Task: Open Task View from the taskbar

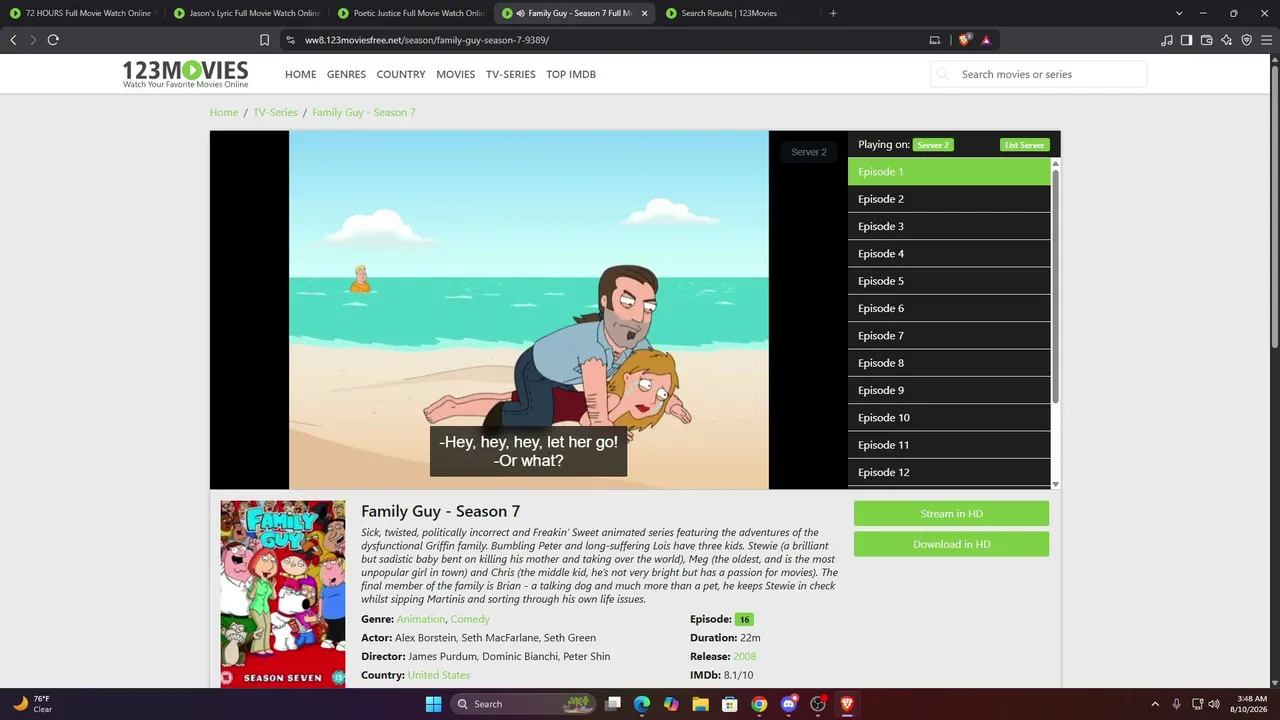Action: (x=613, y=704)
